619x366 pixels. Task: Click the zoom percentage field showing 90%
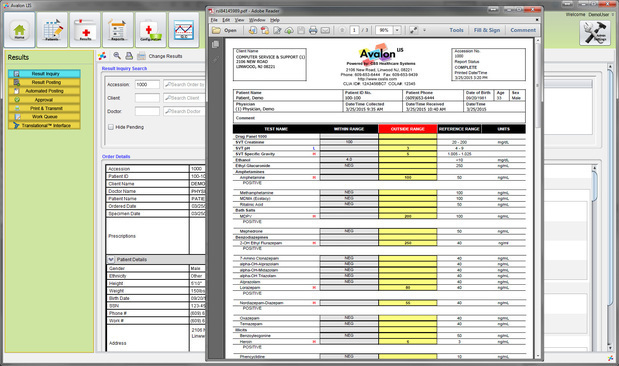pos(384,30)
